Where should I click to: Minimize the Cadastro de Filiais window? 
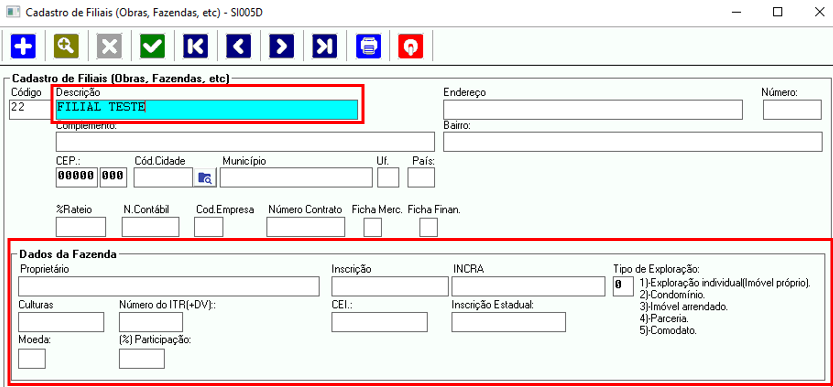pyautogui.click(x=736, y=12)
